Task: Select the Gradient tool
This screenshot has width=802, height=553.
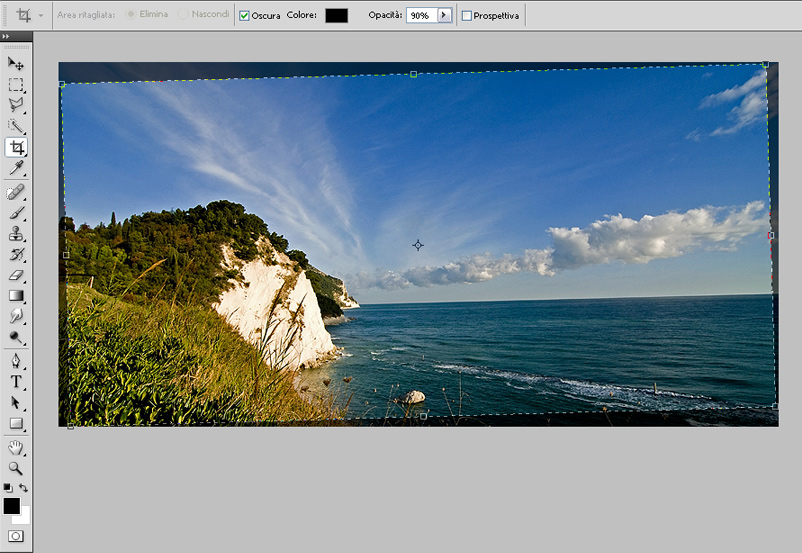Action: [x=16, y=296]
